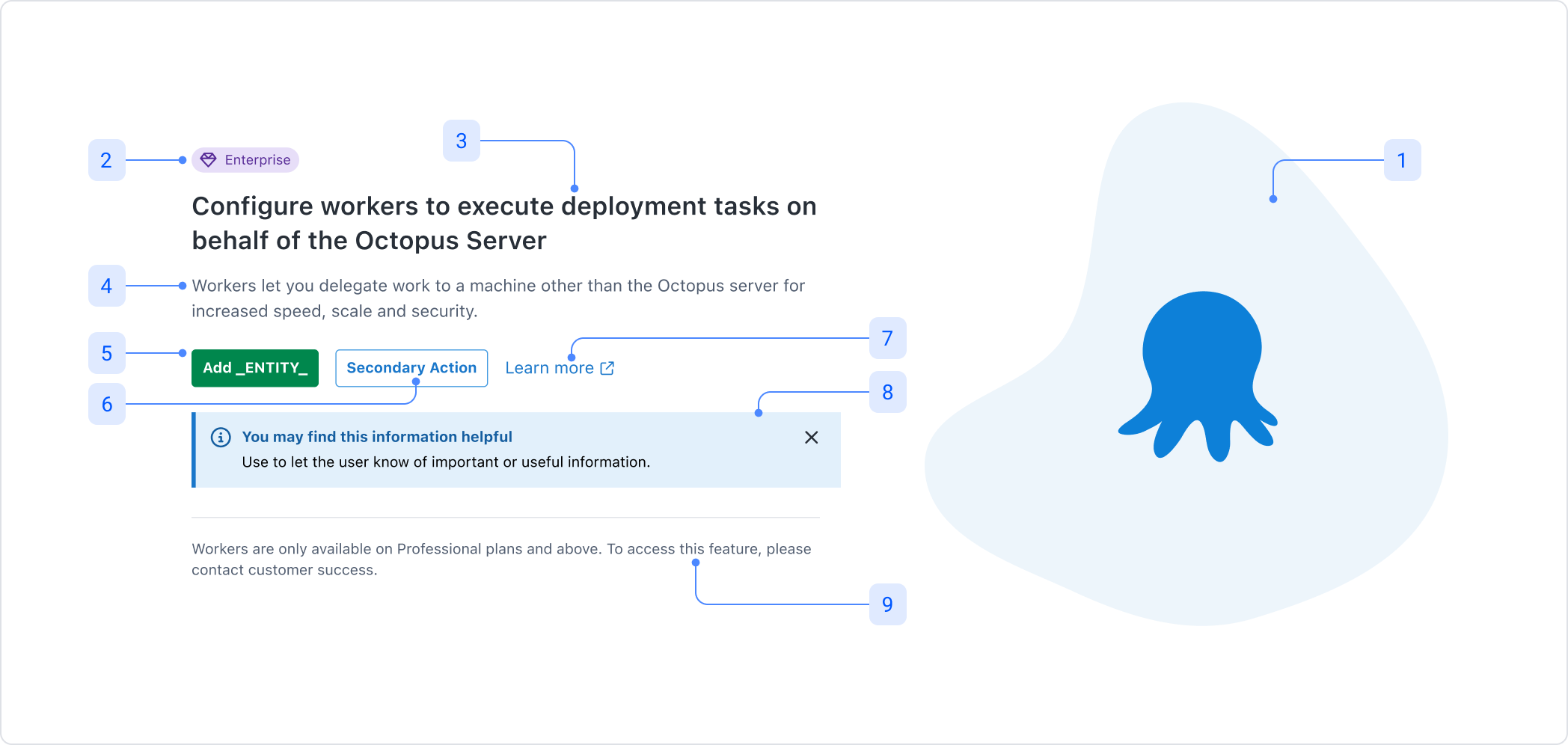Click the callout body text about useful information

(x=446, y=462)
